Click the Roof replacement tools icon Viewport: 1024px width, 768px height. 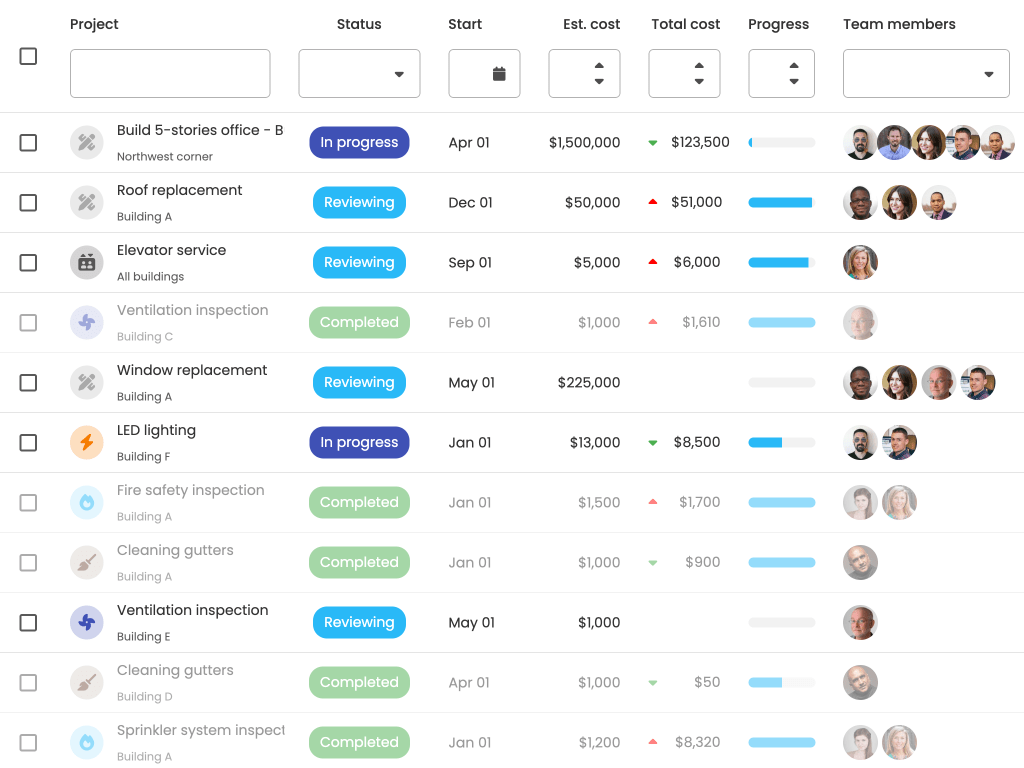pyautogui.click(x=87, y=203)
